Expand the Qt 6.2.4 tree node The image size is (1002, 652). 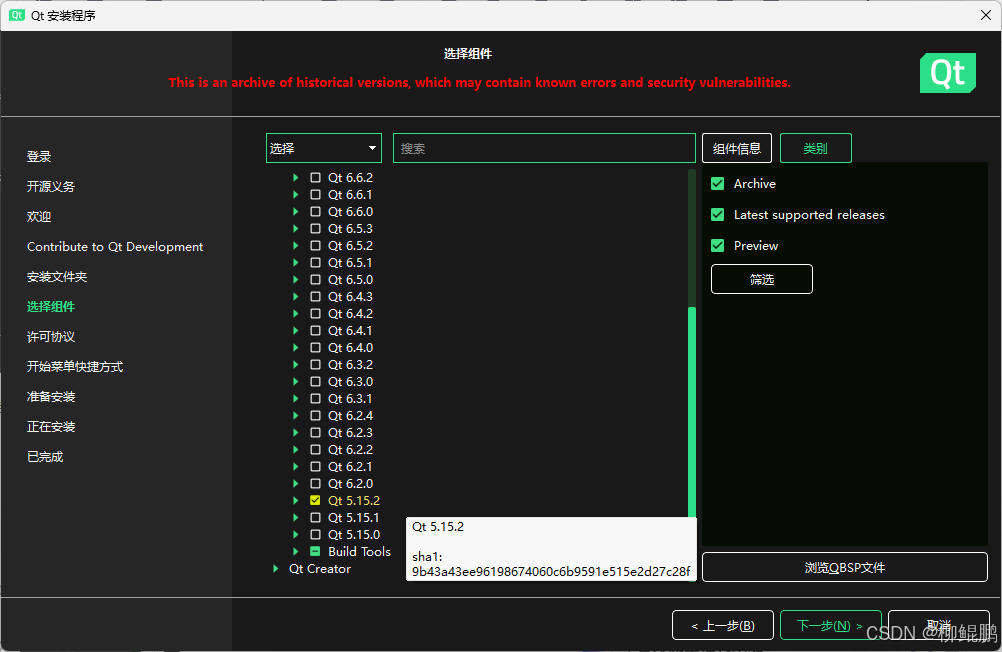[295, 415]
